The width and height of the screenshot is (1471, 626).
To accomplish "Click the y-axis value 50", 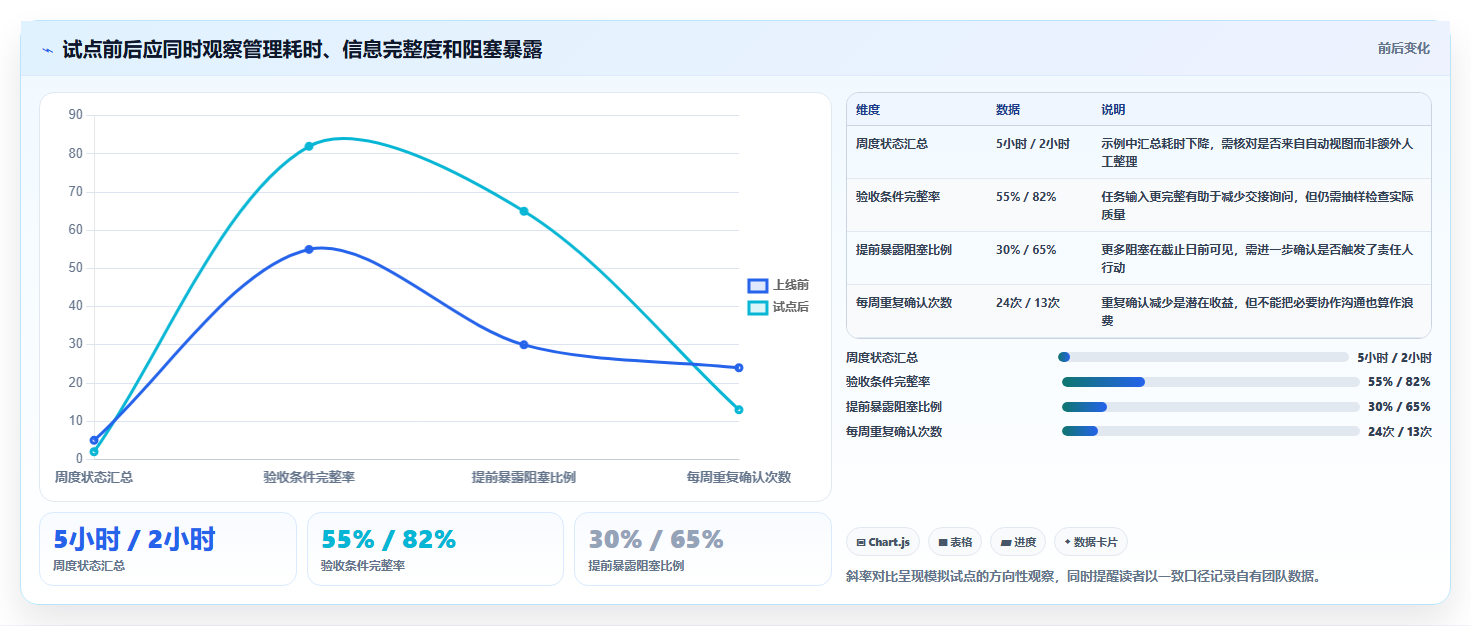I will pos(76,268).
